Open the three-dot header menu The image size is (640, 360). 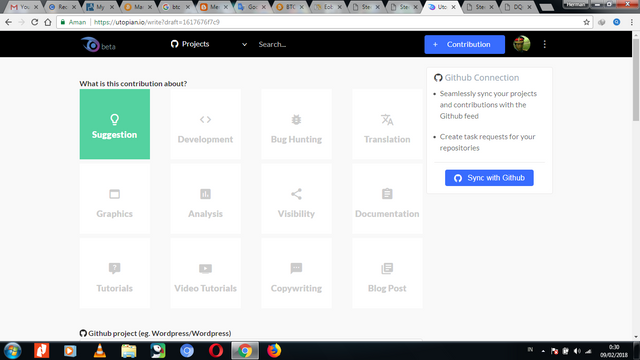(544, 44)
